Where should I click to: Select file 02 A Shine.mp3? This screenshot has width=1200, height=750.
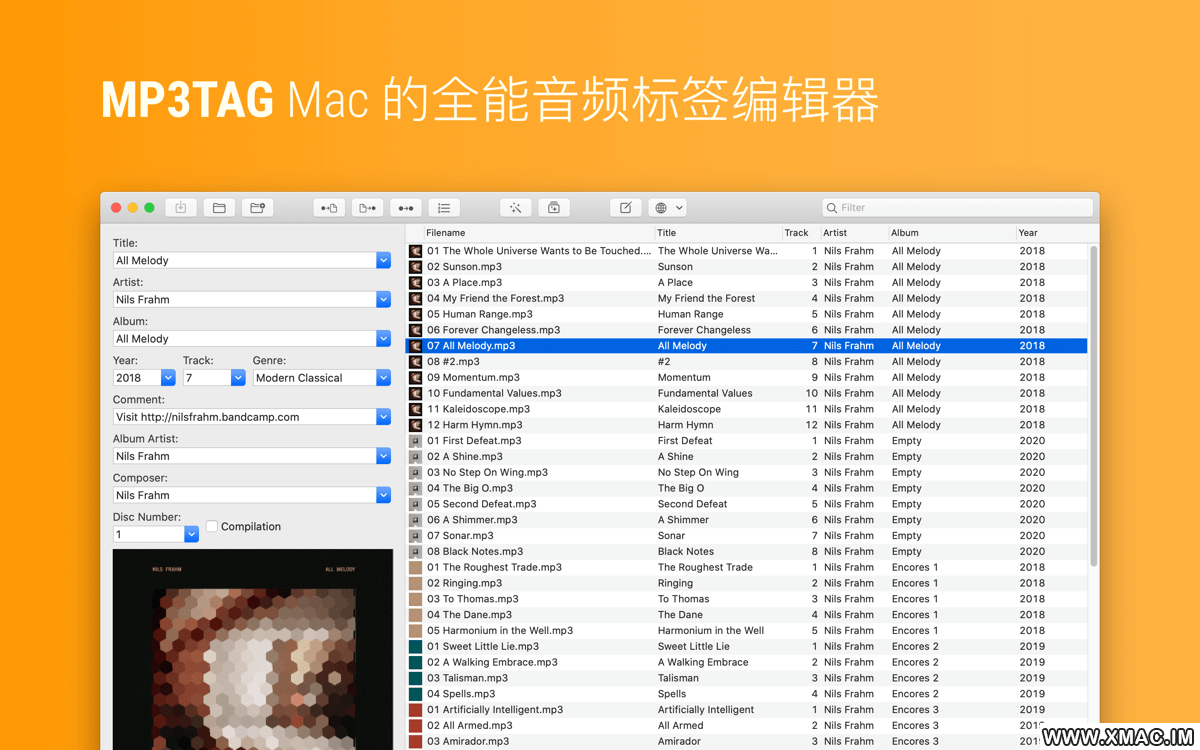coord(465,457)
